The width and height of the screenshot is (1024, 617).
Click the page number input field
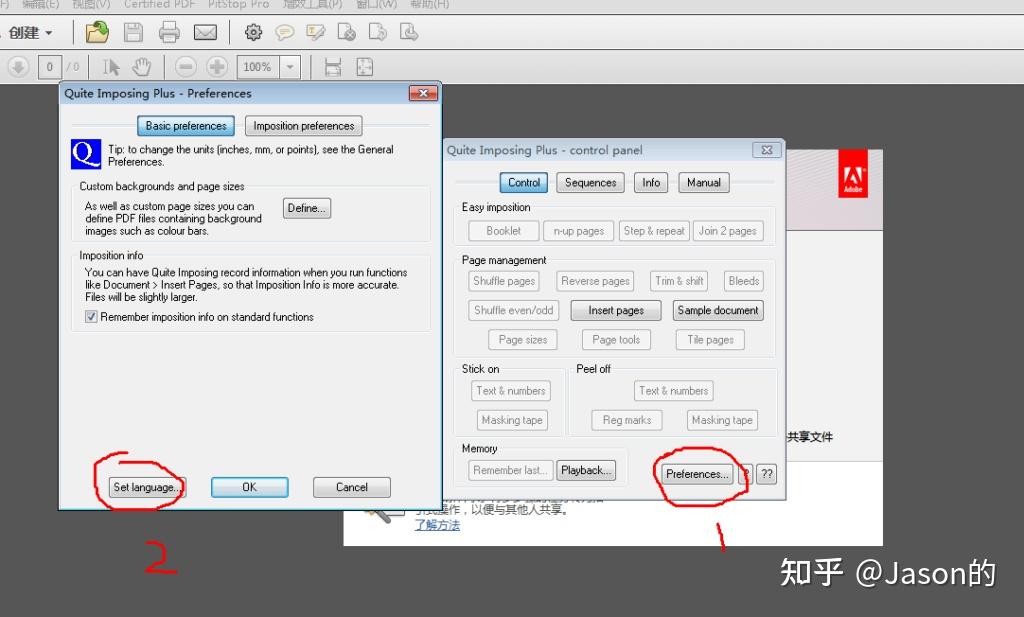click(50, 67)
